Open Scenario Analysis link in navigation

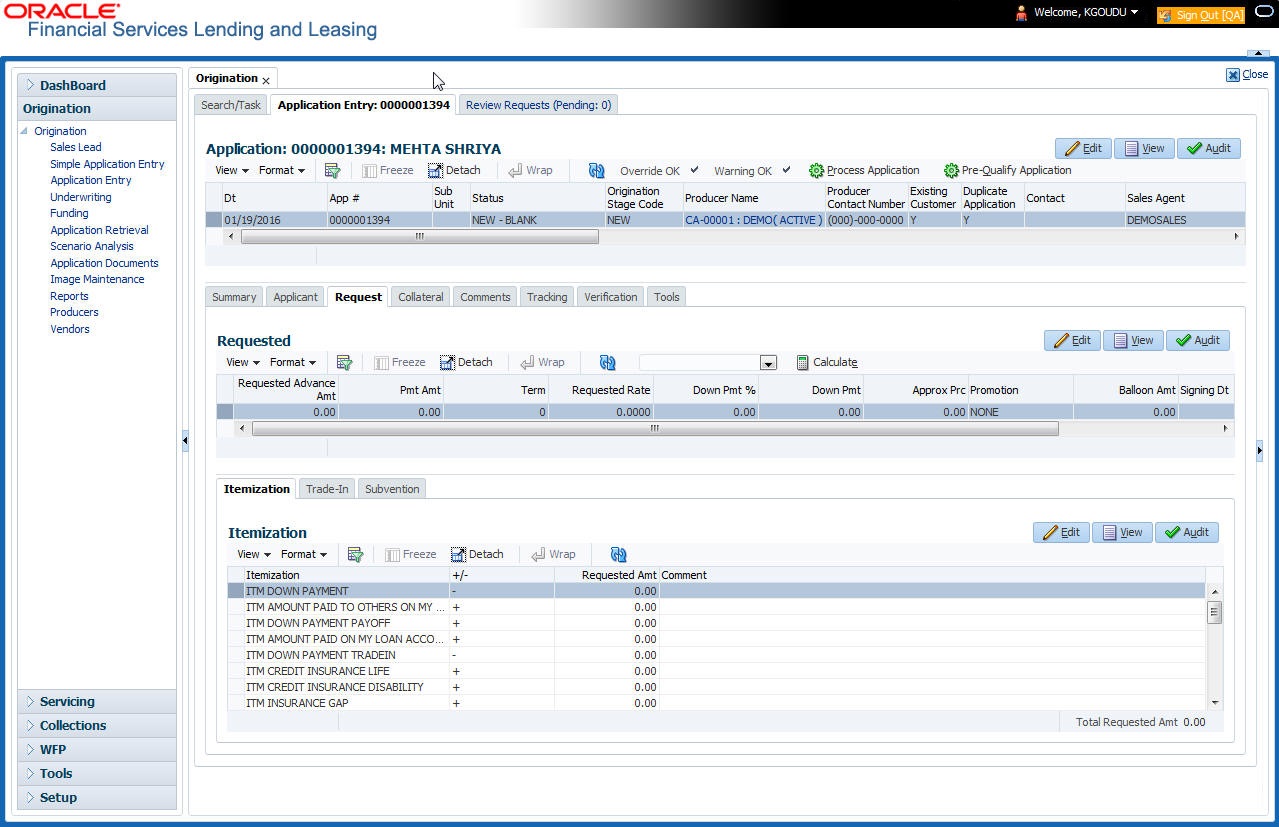(92, 246)
